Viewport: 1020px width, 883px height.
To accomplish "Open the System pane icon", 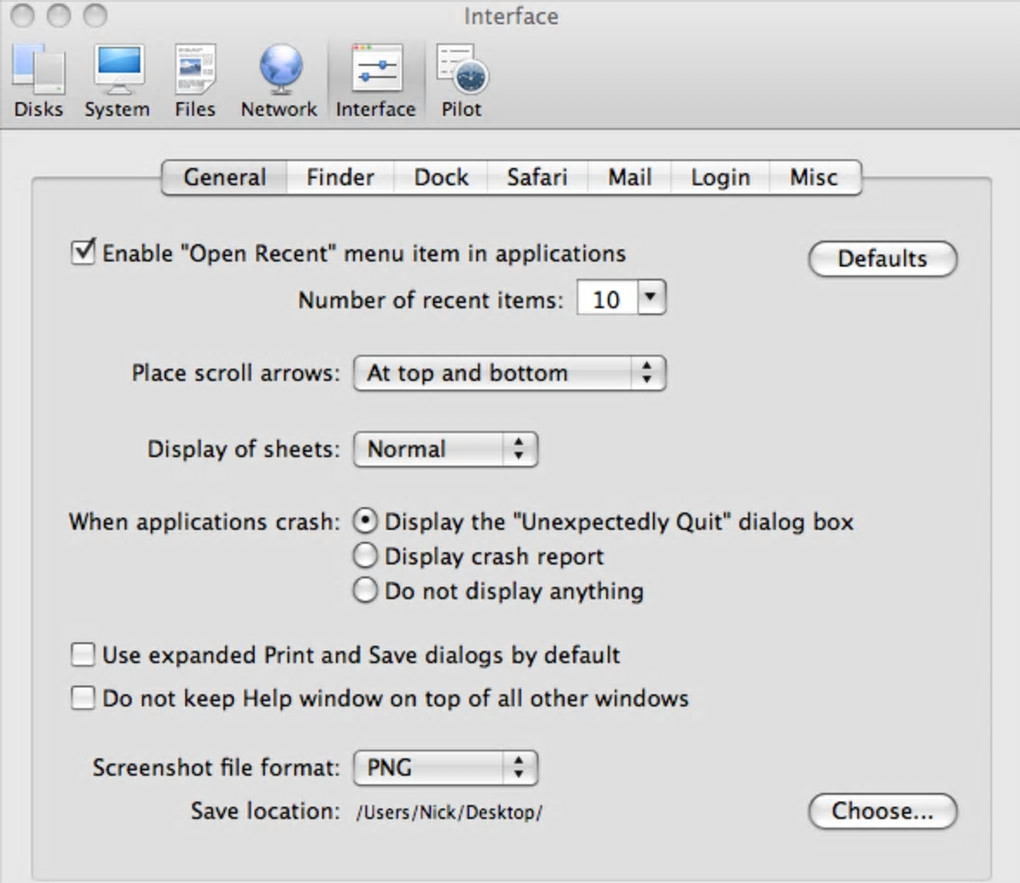I will (x=117, y=81).
